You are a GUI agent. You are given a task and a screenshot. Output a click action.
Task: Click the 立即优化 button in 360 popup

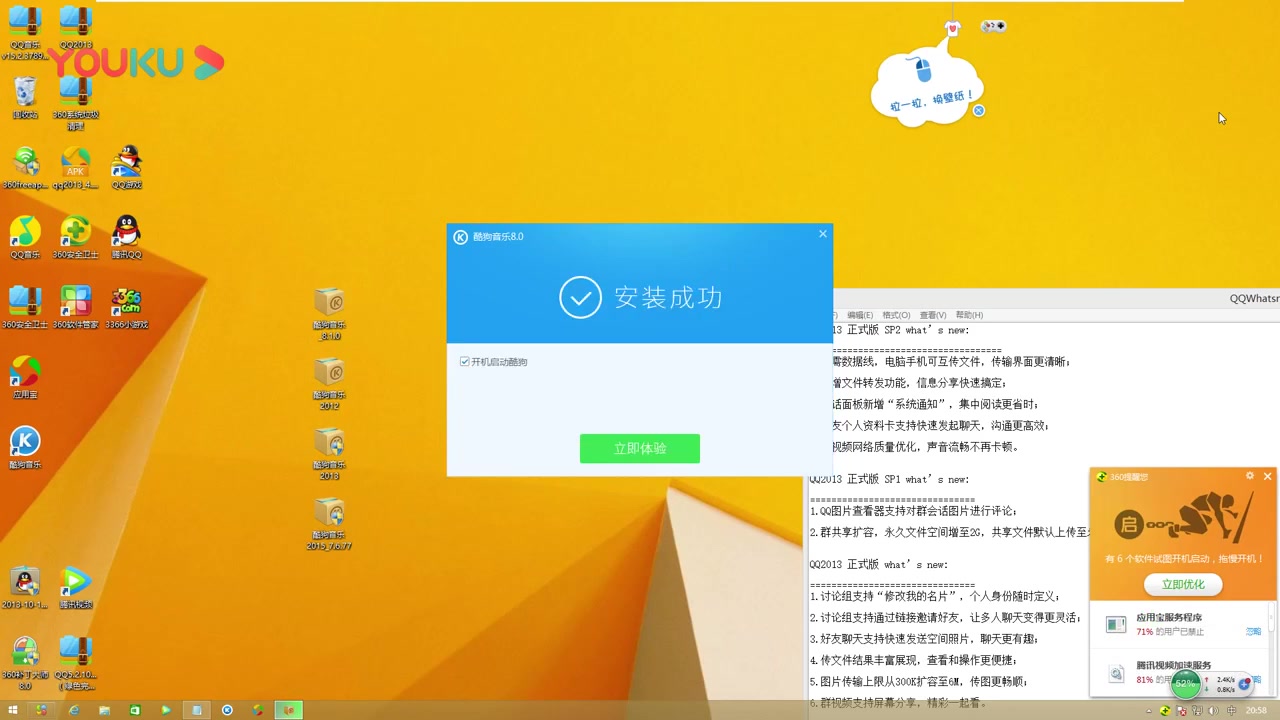click(x=1183, y=584)
